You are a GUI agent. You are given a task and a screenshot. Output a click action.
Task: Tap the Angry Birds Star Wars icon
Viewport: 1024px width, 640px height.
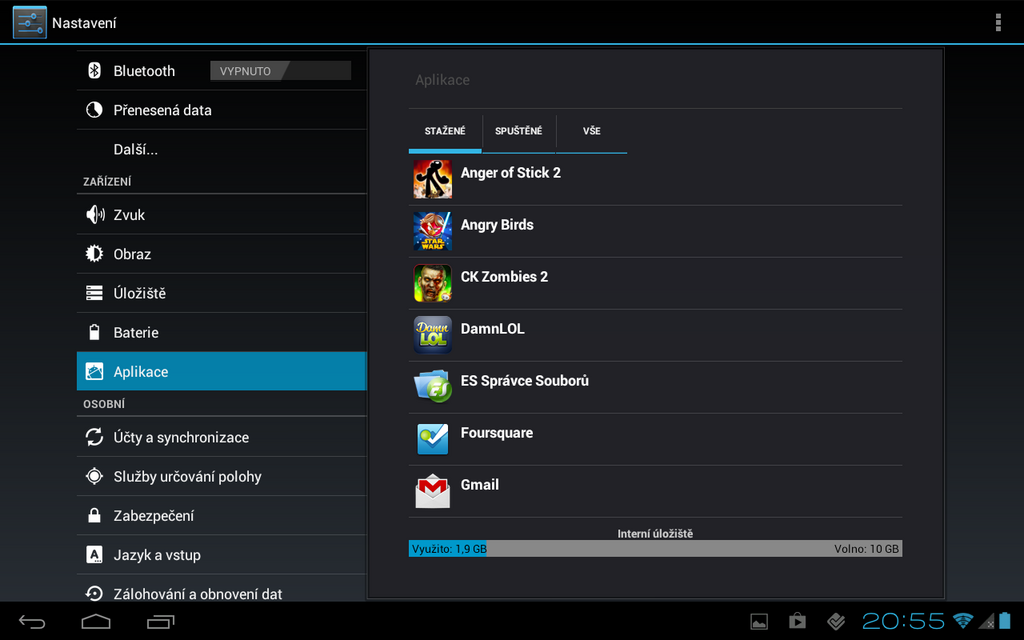pyautogui.click(x=432, y=232)
